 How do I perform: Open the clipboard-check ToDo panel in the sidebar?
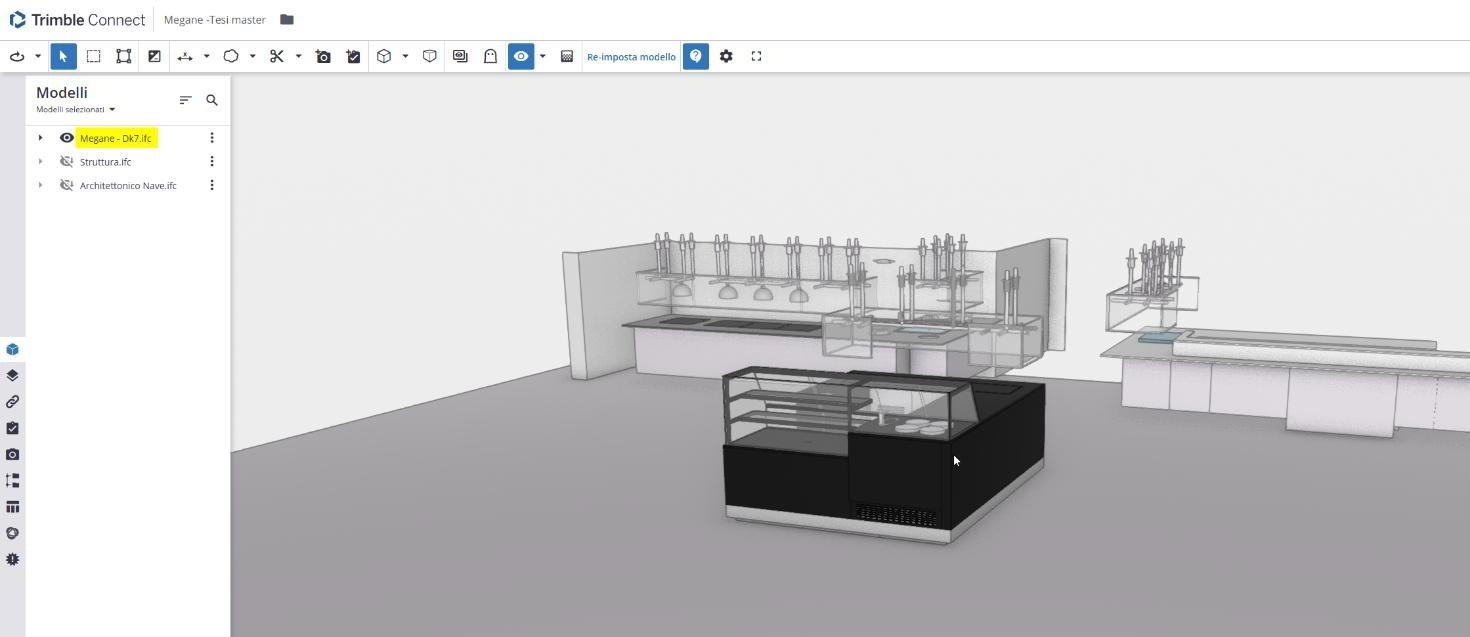[12, 428]
